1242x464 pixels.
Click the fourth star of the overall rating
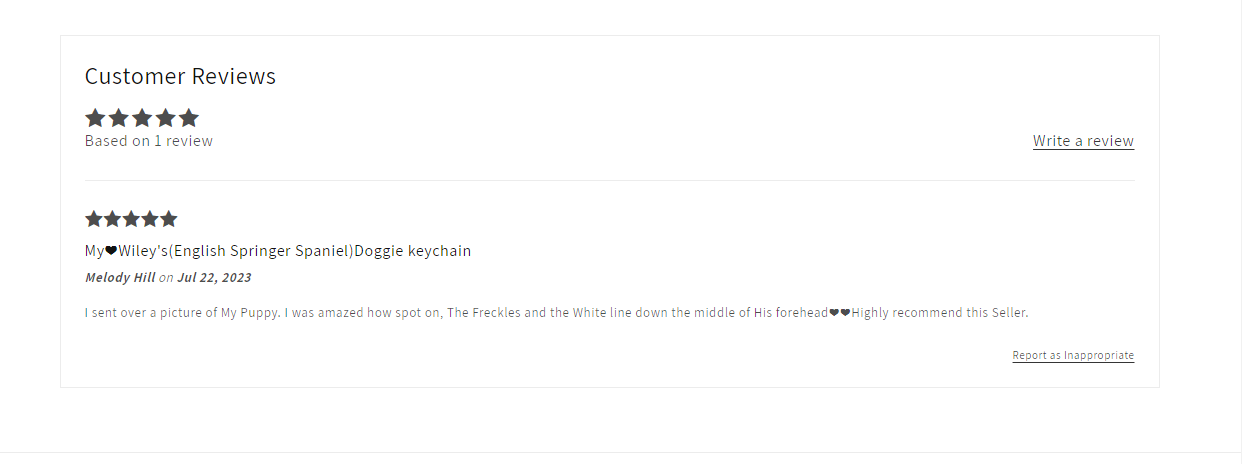(x=166, y=118)
